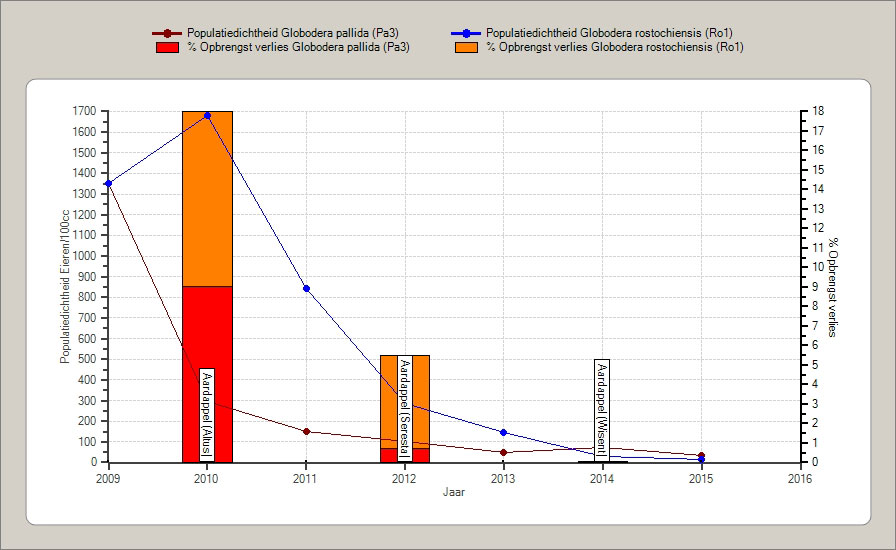Image resolution: width=896 pixels, height=550 pixels.
Task: Click the dark red Pa3 data point at 2011
Action: [x=306, y=432]
